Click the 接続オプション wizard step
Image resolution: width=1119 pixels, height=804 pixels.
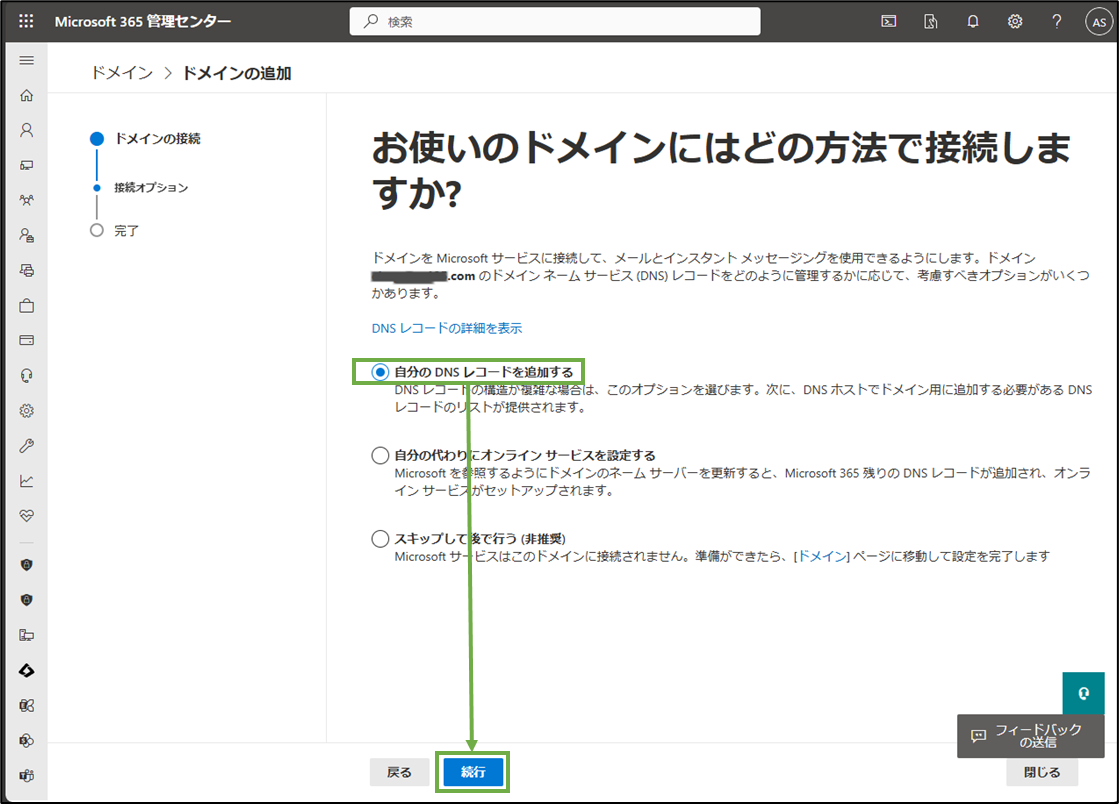151,188
